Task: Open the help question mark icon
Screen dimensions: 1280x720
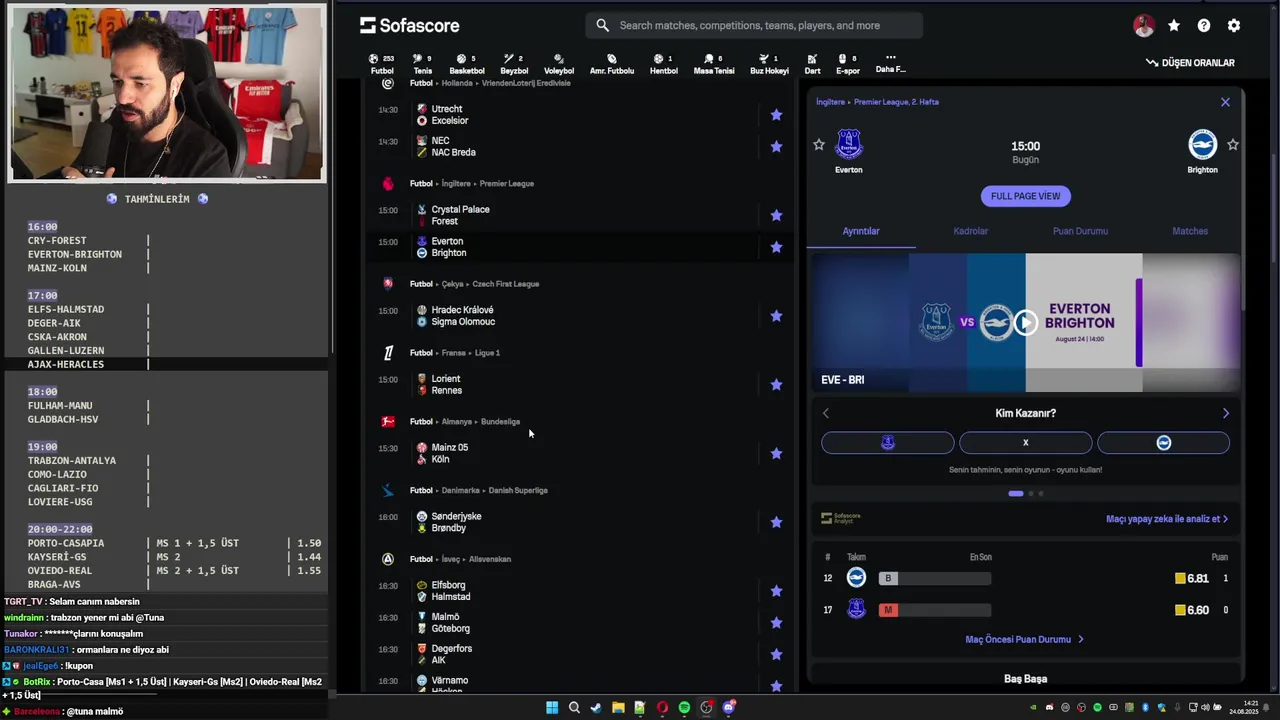Action: click(1204, 26)
